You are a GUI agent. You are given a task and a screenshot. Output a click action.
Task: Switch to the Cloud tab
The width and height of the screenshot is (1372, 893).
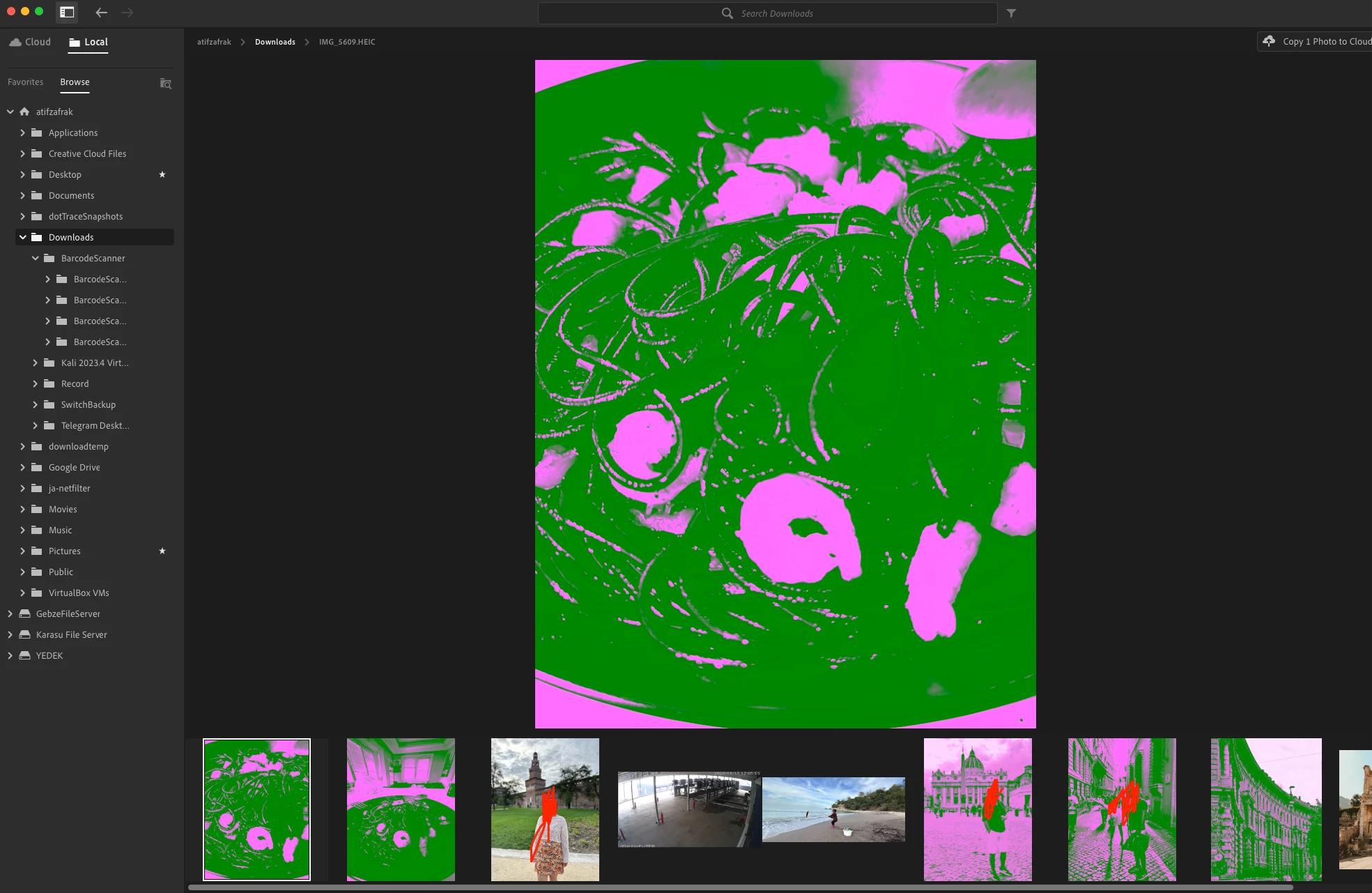tap(30, 42)
